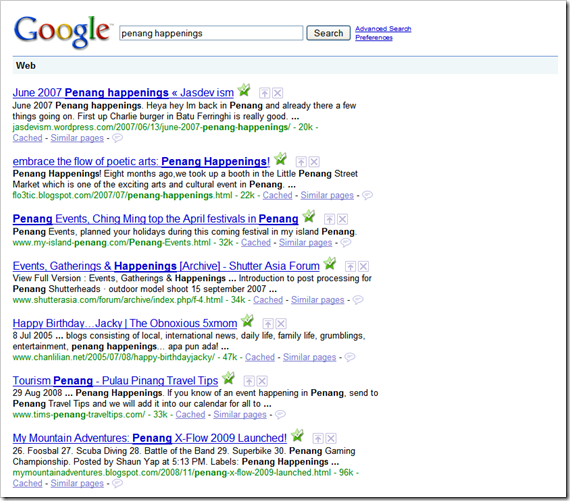570x501 pixels.
Task: Open Happy Birthday…Jacky | The Obnoxious 5xmom
Action: 125,323
